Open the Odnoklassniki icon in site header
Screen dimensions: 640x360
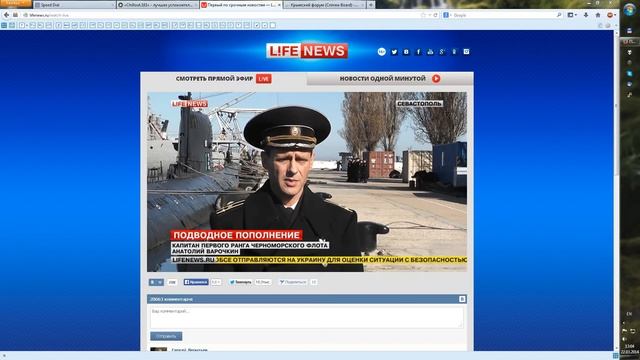(454, 52)
